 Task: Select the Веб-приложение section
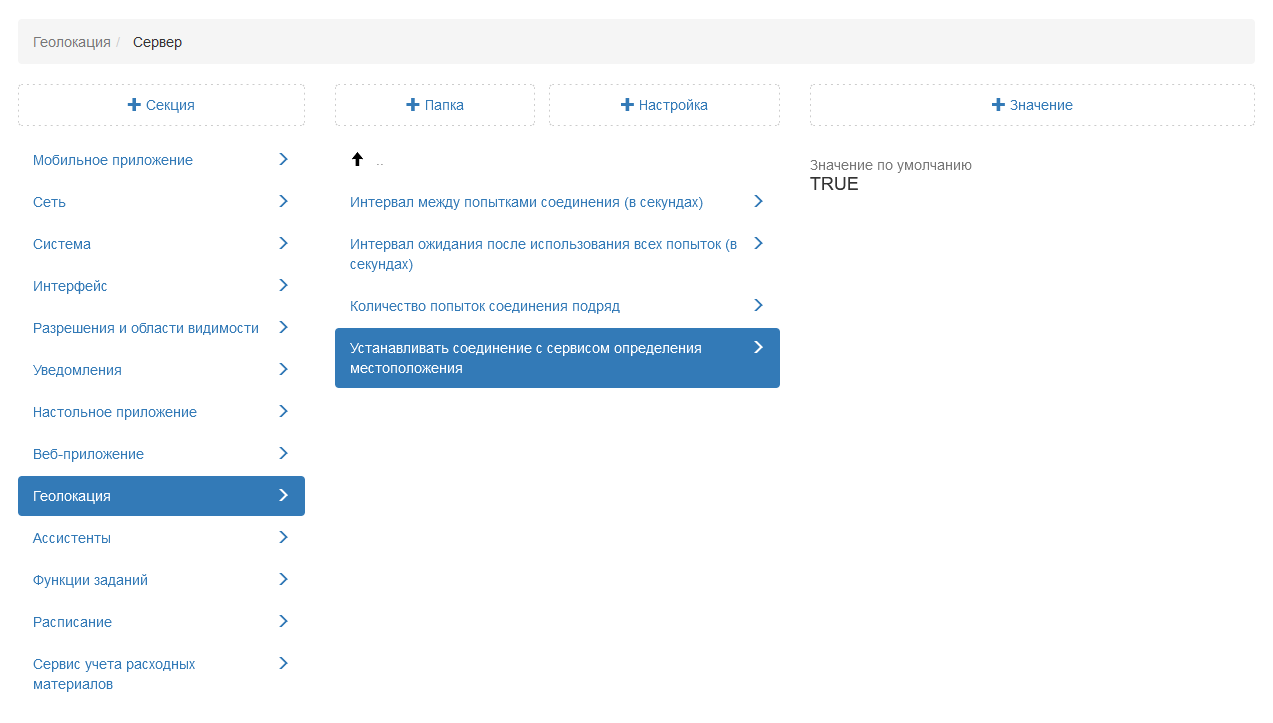[88, 454]
